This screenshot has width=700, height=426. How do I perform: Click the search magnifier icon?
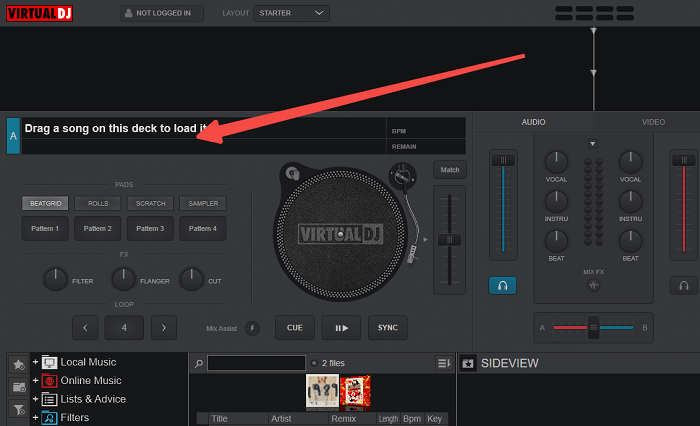click(199, 363)
